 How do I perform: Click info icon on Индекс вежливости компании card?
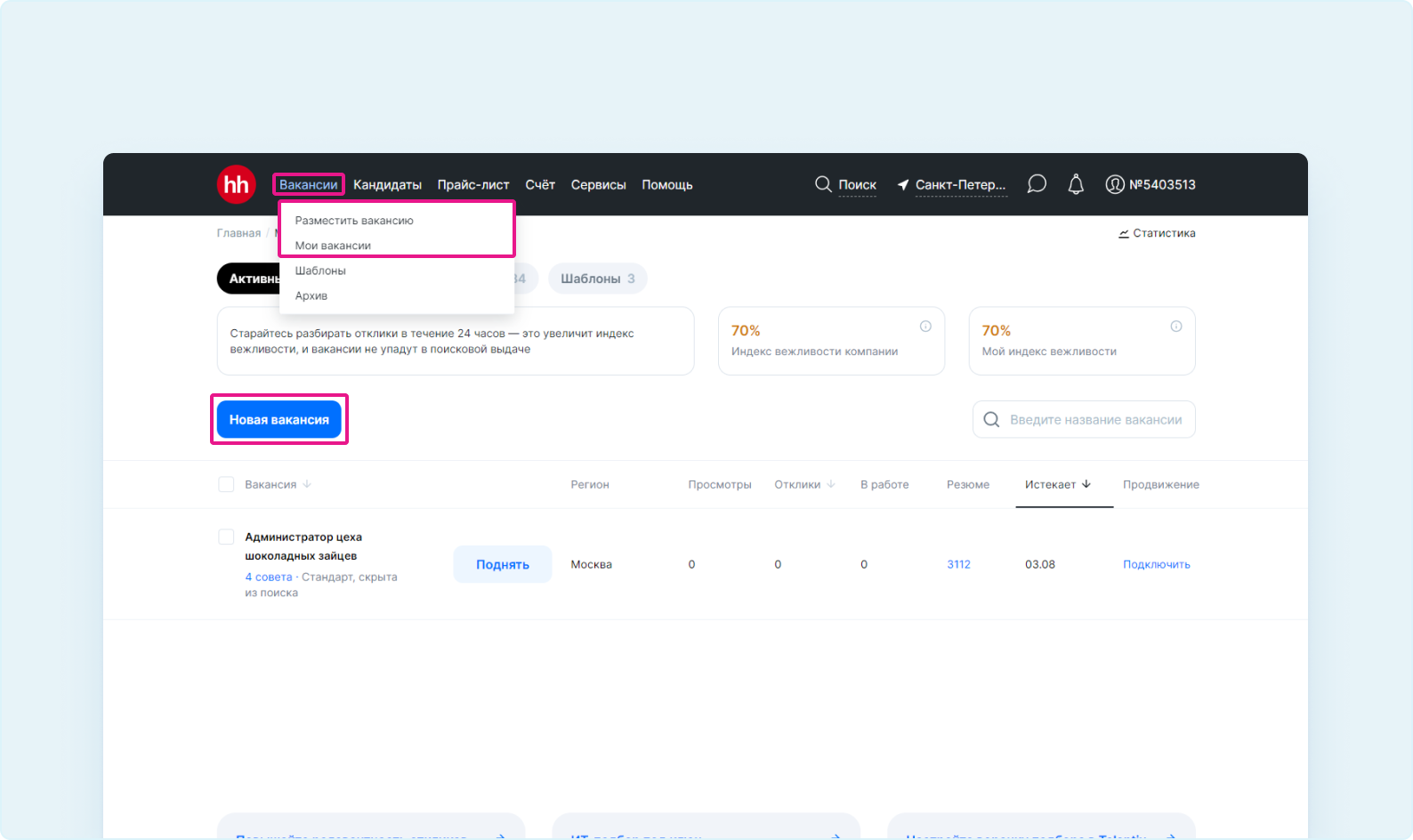tap(925, 327)
